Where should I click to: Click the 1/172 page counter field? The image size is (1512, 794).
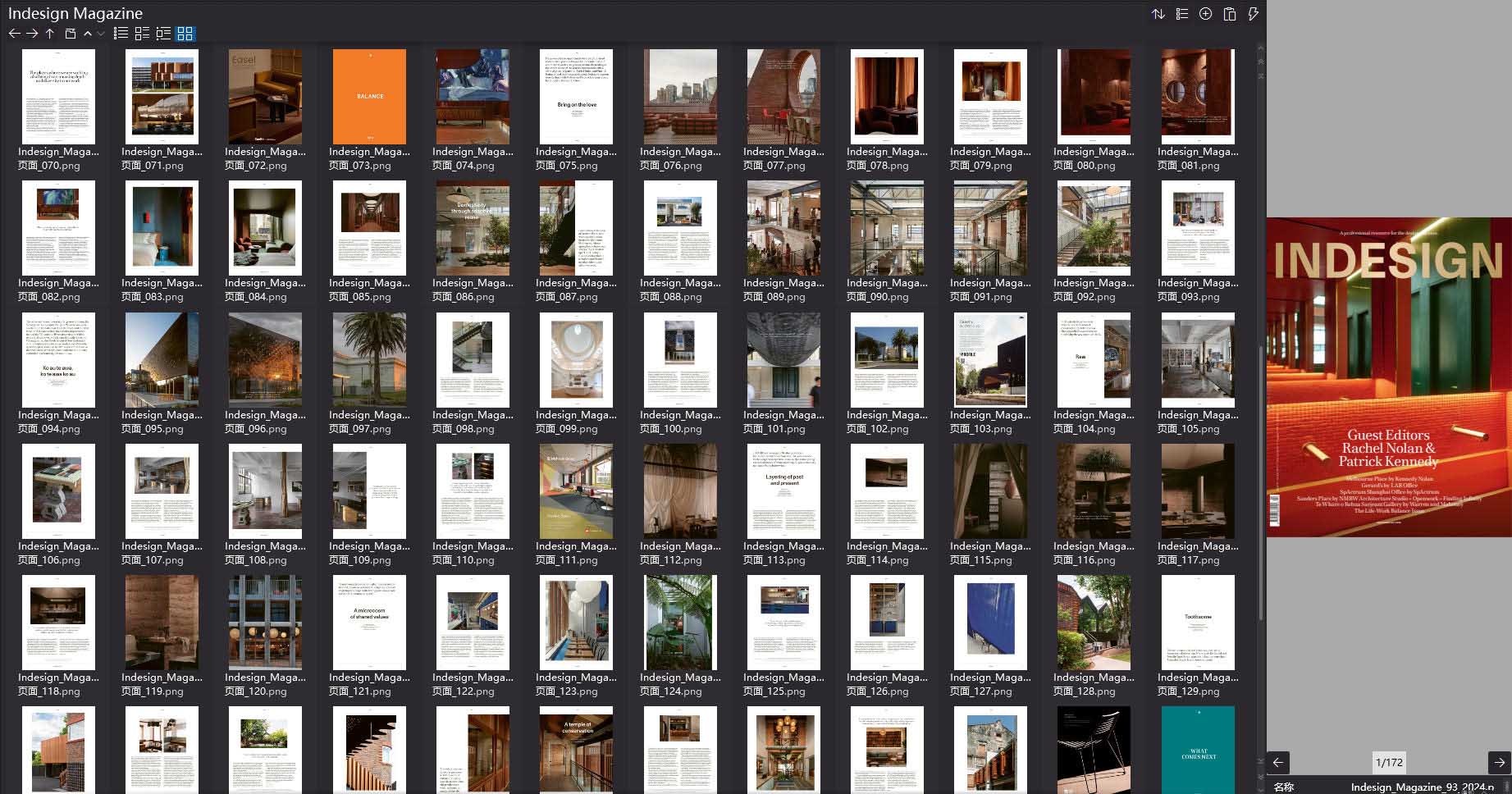[1388, 762]
